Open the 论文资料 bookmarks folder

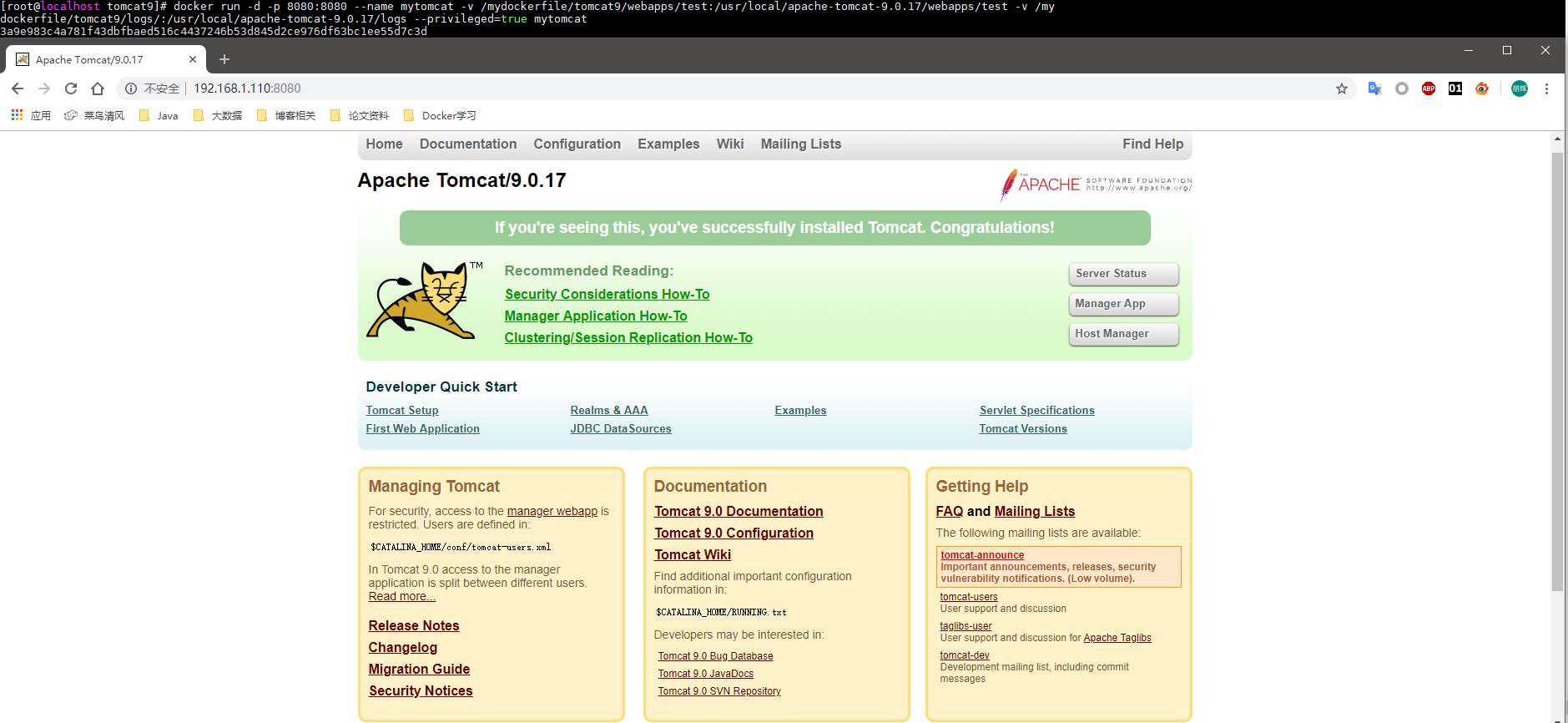pyautogui.click(x=360, y=115)
